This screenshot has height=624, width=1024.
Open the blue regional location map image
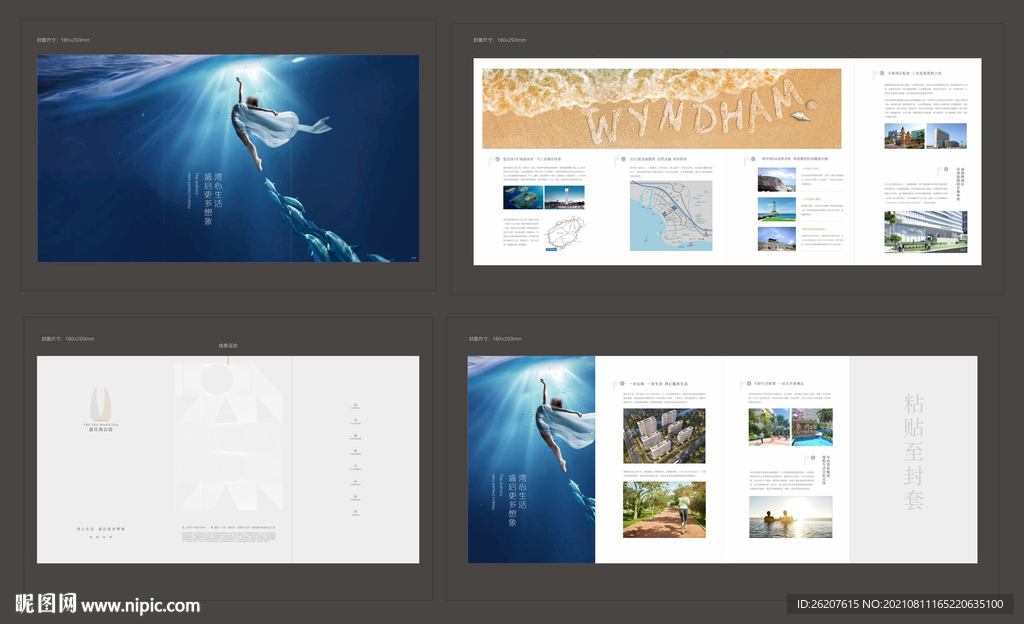click(671, 216)
